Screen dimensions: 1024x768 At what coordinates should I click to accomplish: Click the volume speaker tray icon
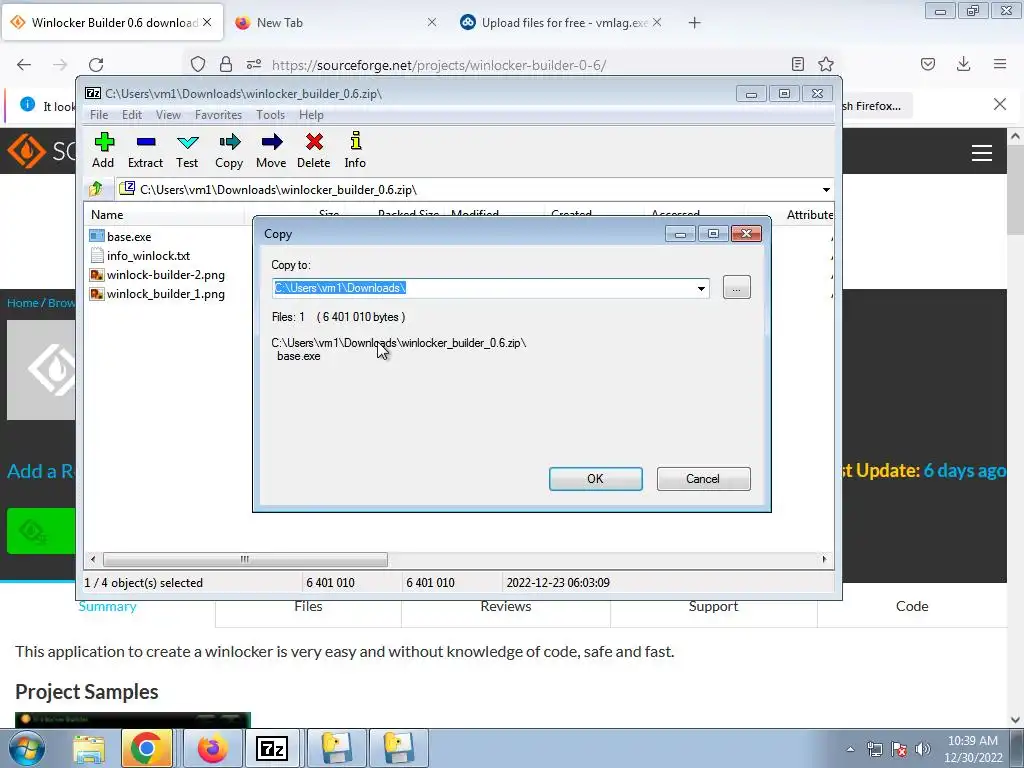tap(923, 749)
